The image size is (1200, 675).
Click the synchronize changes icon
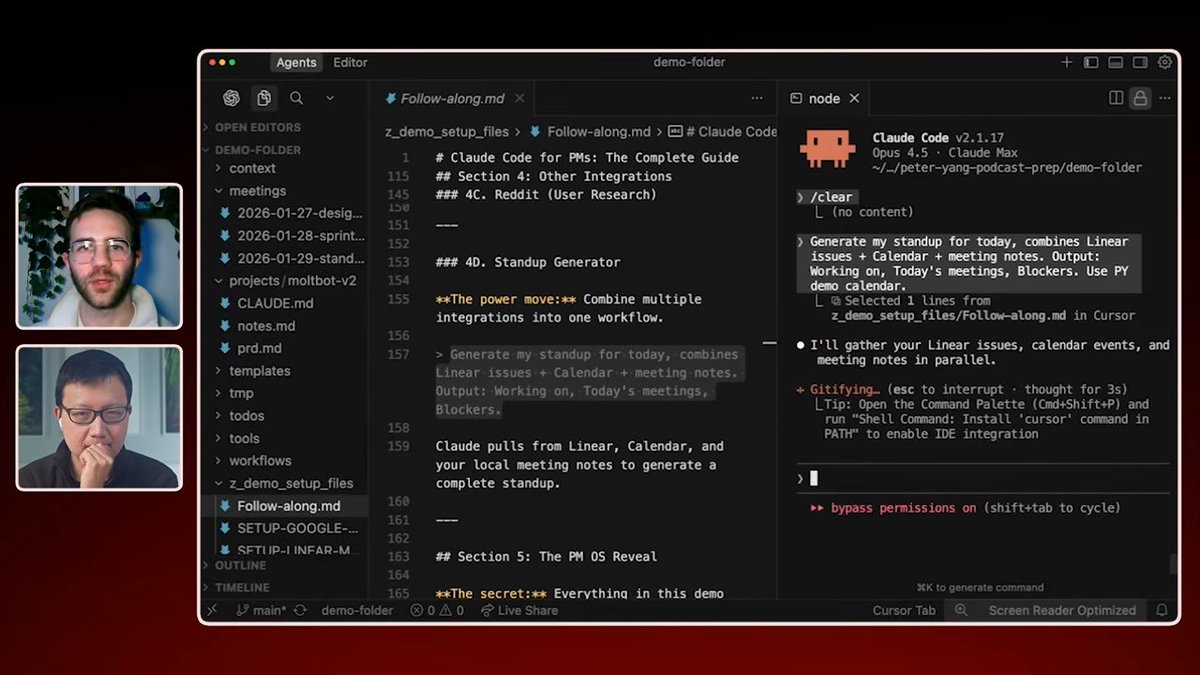point(300,610)
